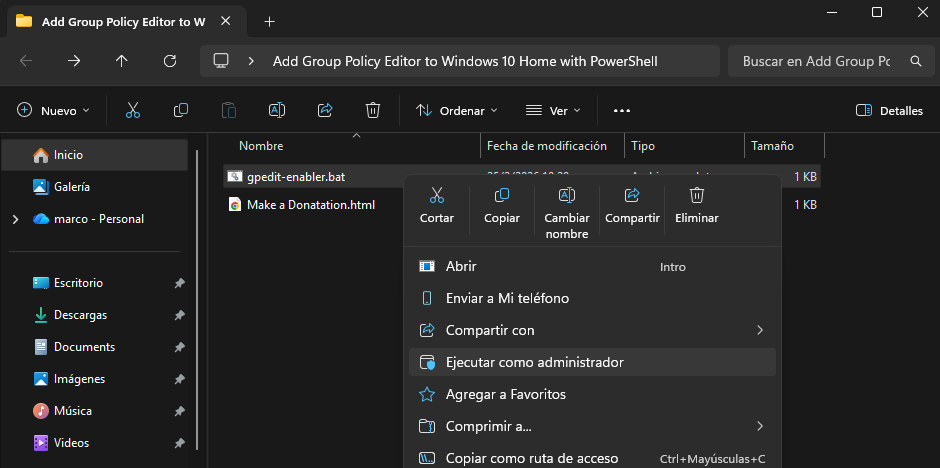The width and height of the screenshot is (940, 468).
Task: Click the toolbar delete trash icon
Action: 373,111
